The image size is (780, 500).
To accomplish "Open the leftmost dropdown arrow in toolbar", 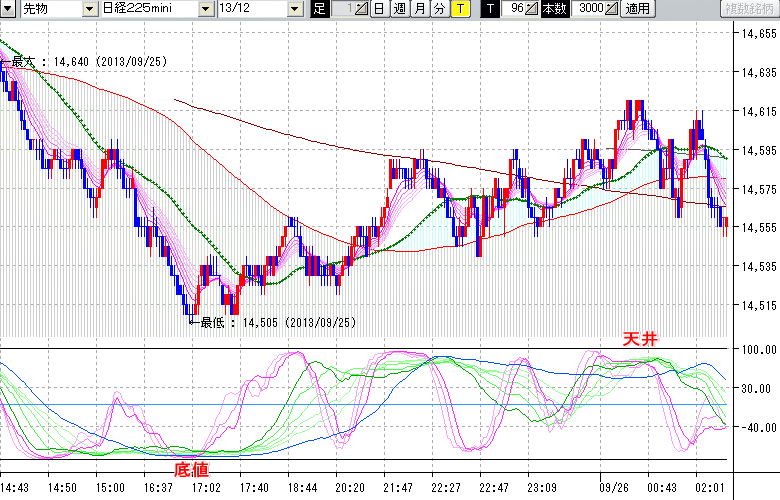I will tap(10, 9).
